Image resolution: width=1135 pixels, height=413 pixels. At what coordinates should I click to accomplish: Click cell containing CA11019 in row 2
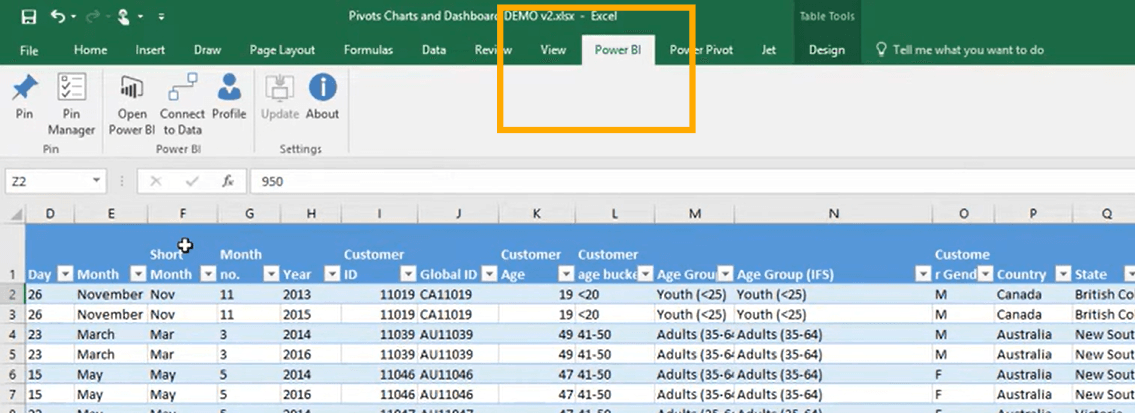[459, 294]
